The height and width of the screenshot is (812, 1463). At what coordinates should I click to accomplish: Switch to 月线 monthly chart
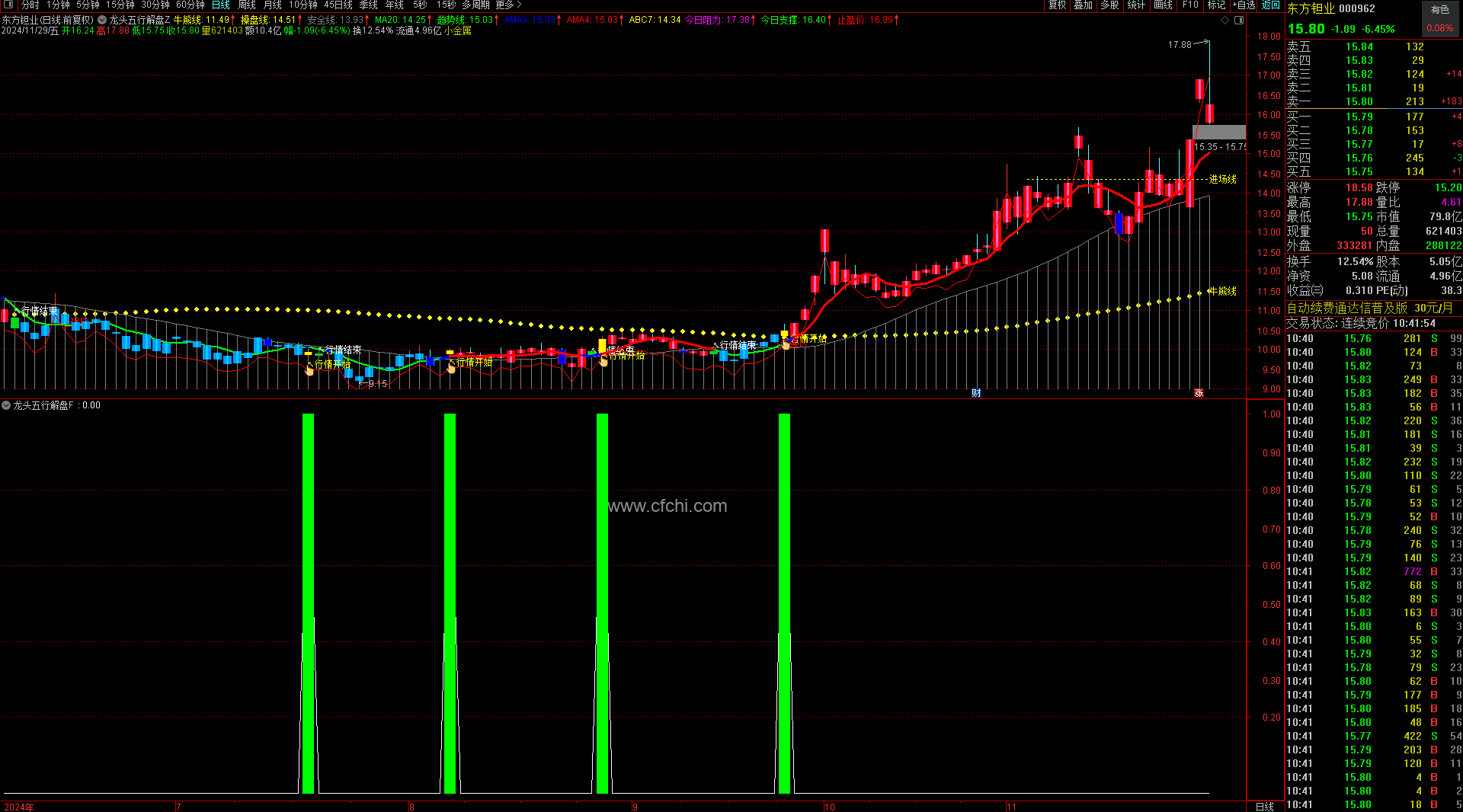point(273,5)
